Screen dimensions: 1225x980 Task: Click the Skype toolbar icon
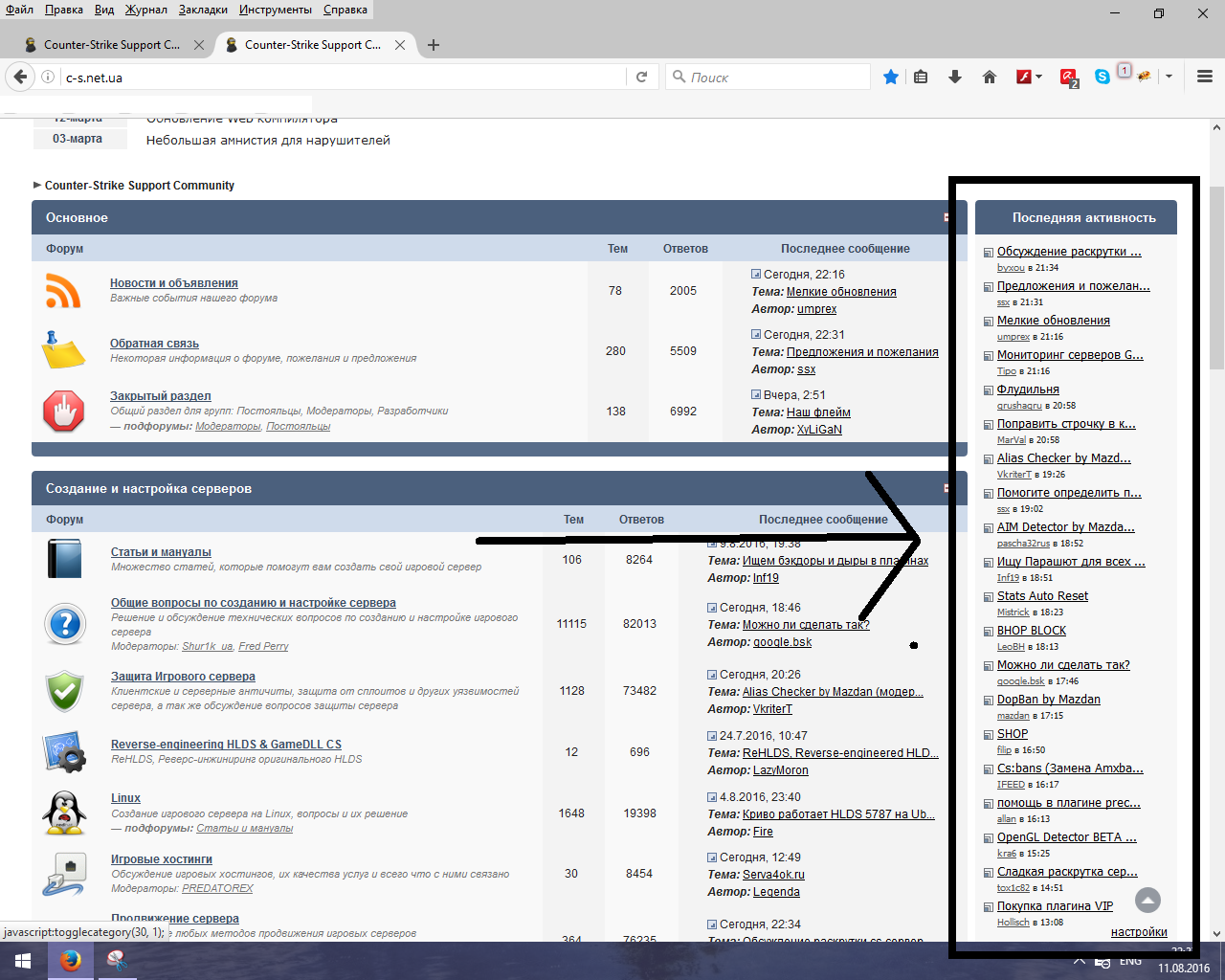tap(1102, 78)
